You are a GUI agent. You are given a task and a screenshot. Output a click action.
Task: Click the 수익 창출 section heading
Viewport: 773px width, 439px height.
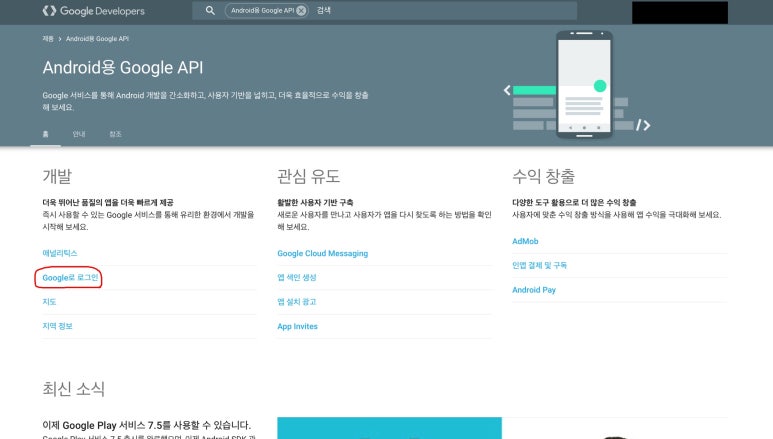(x=543, y=176)
